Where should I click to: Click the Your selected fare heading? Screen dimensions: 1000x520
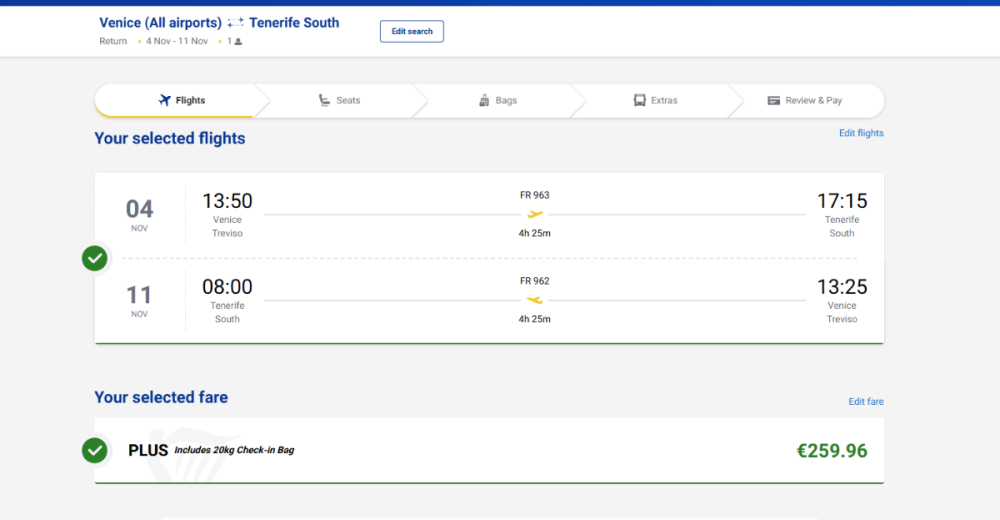point(161,397)
